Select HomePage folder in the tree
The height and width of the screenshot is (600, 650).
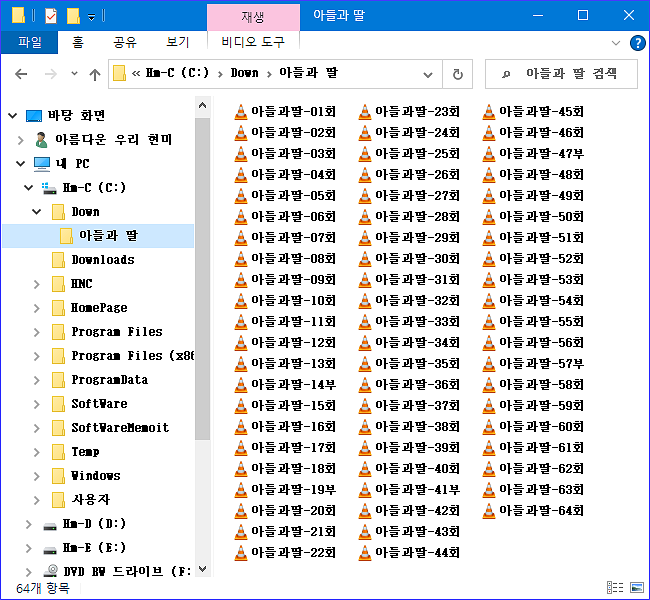(x=99, y=308)
